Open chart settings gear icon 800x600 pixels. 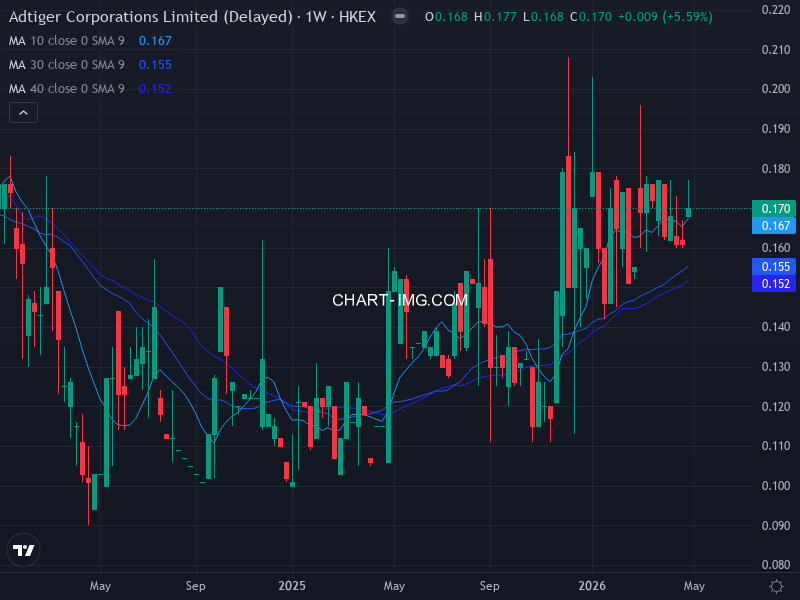point(776,586)
